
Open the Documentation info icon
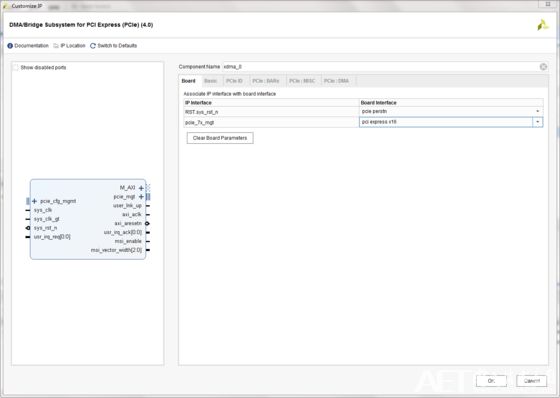coord(10,46)
